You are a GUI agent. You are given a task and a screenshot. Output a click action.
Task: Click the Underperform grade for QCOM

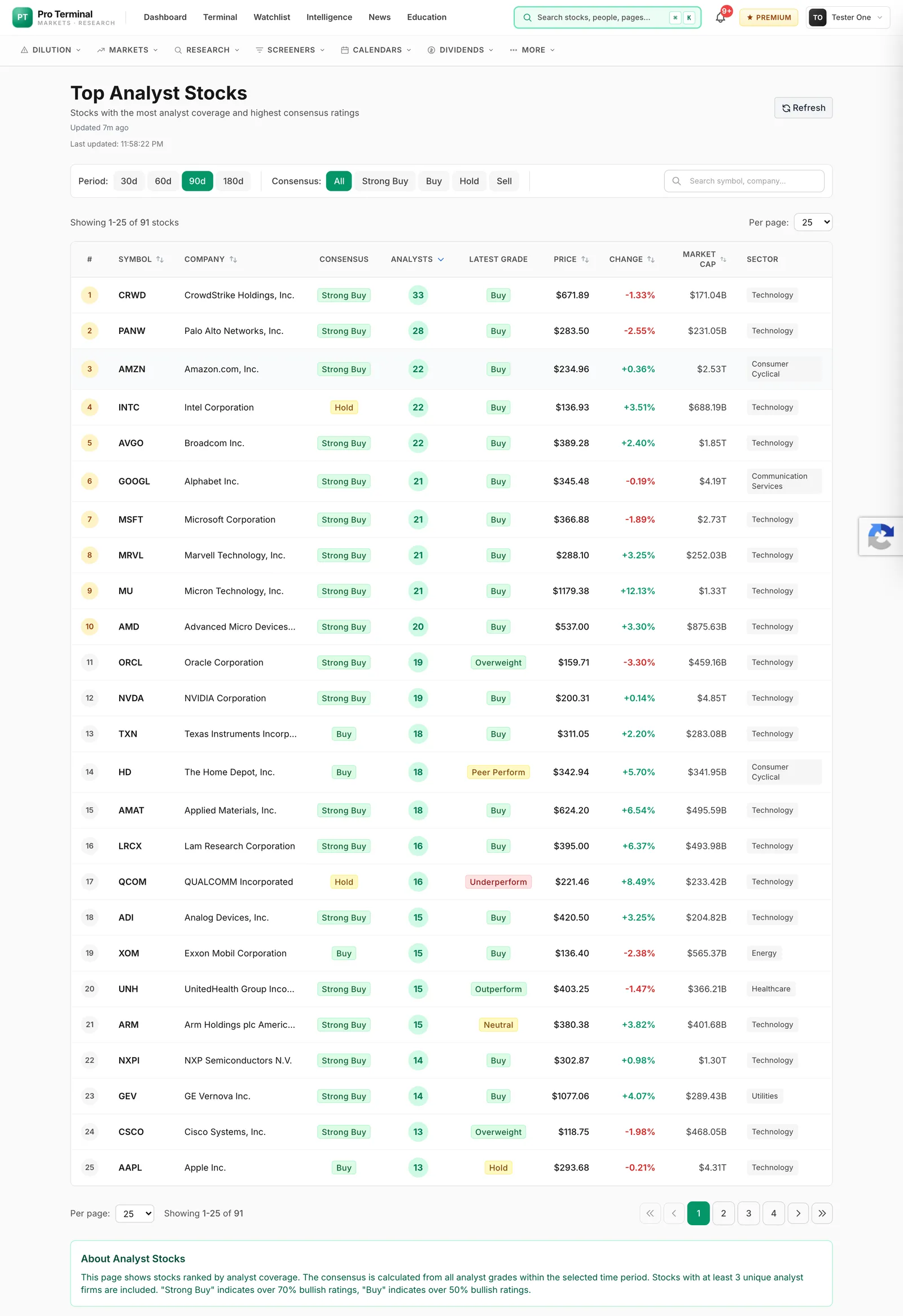(498, 882)
